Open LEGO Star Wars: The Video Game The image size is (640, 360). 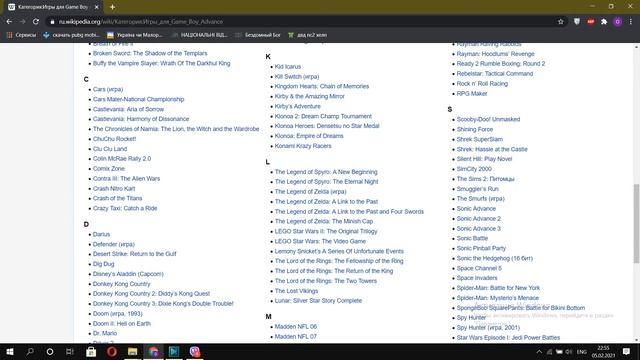(x=320, y=242)
